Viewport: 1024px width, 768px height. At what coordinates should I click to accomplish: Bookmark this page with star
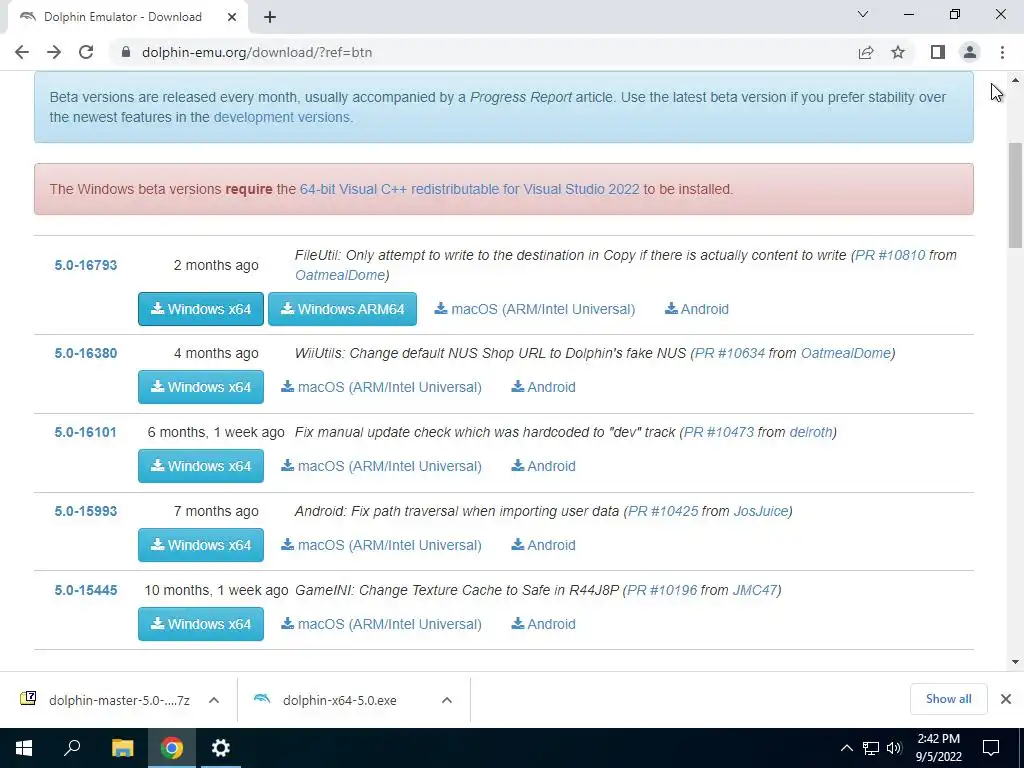click(x=898, y=52)
